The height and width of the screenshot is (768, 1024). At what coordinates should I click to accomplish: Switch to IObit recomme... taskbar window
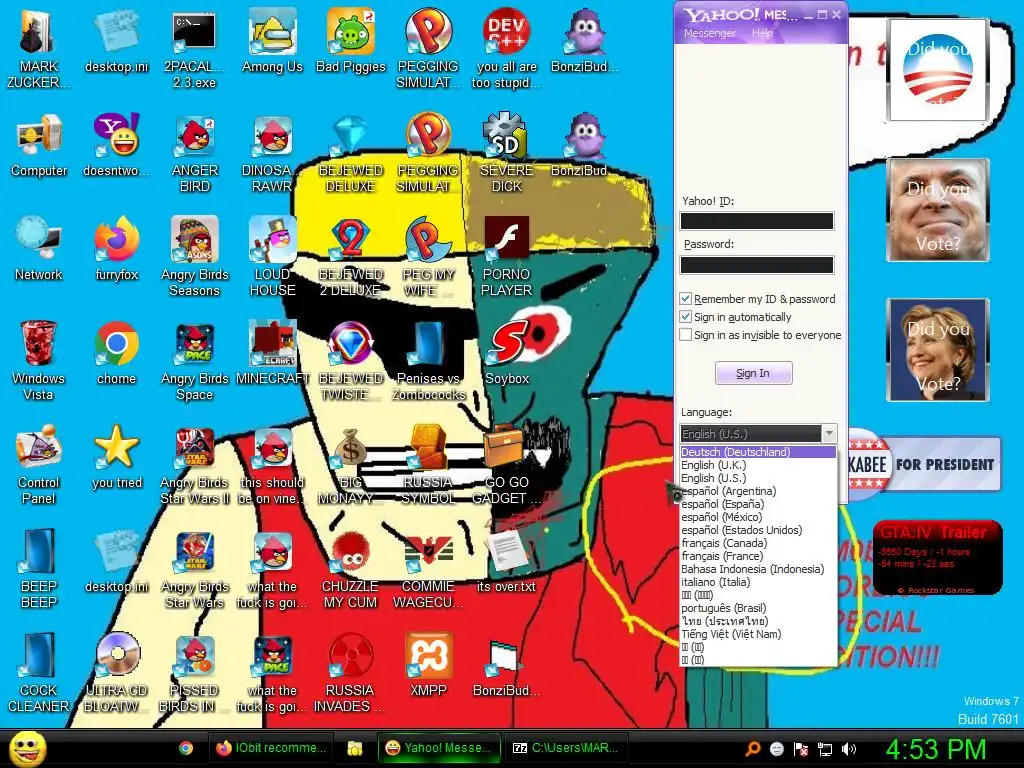coord(270,748)
